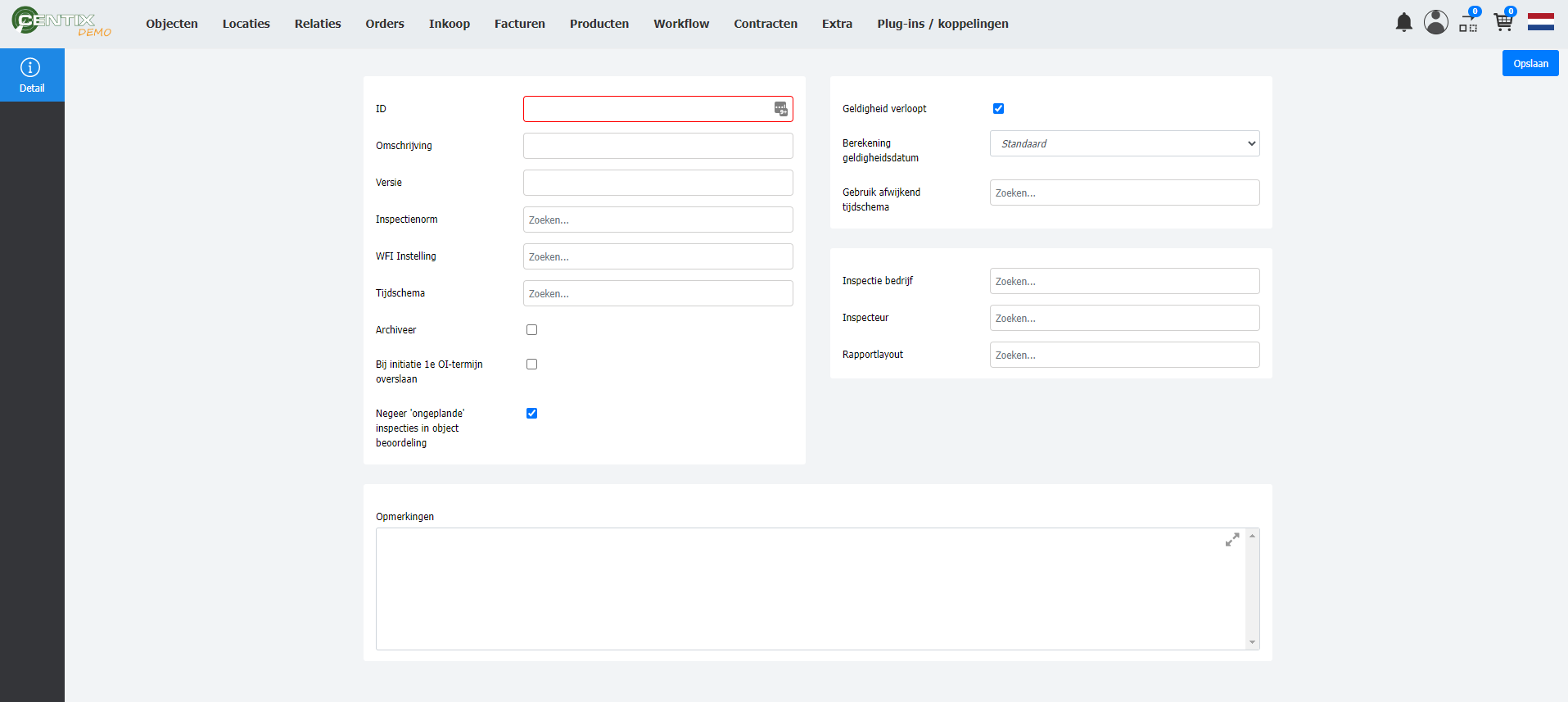
Task: Enable Bij initiatie 1e OI-termijn overslaan
Action: pos(531,365)
